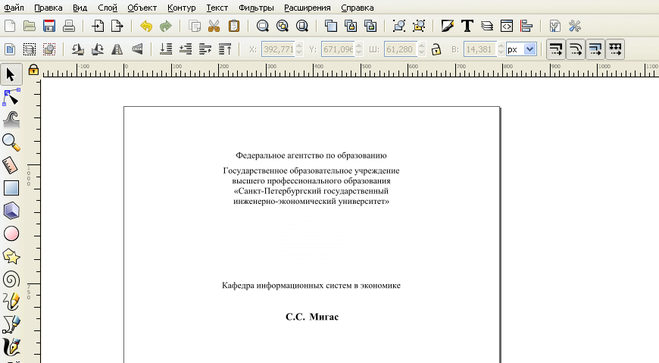Toggle width/height ratio lock

pyautogui.click(x=436, y=49)
